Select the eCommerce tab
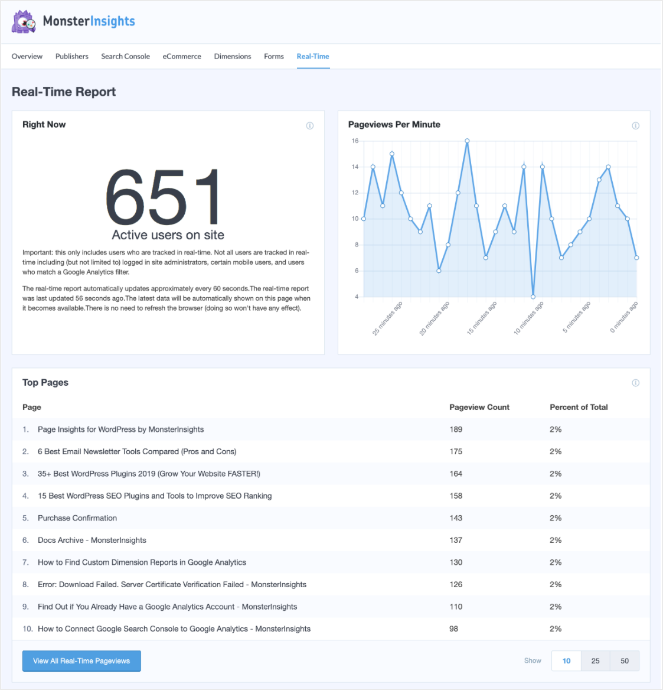 182,56
